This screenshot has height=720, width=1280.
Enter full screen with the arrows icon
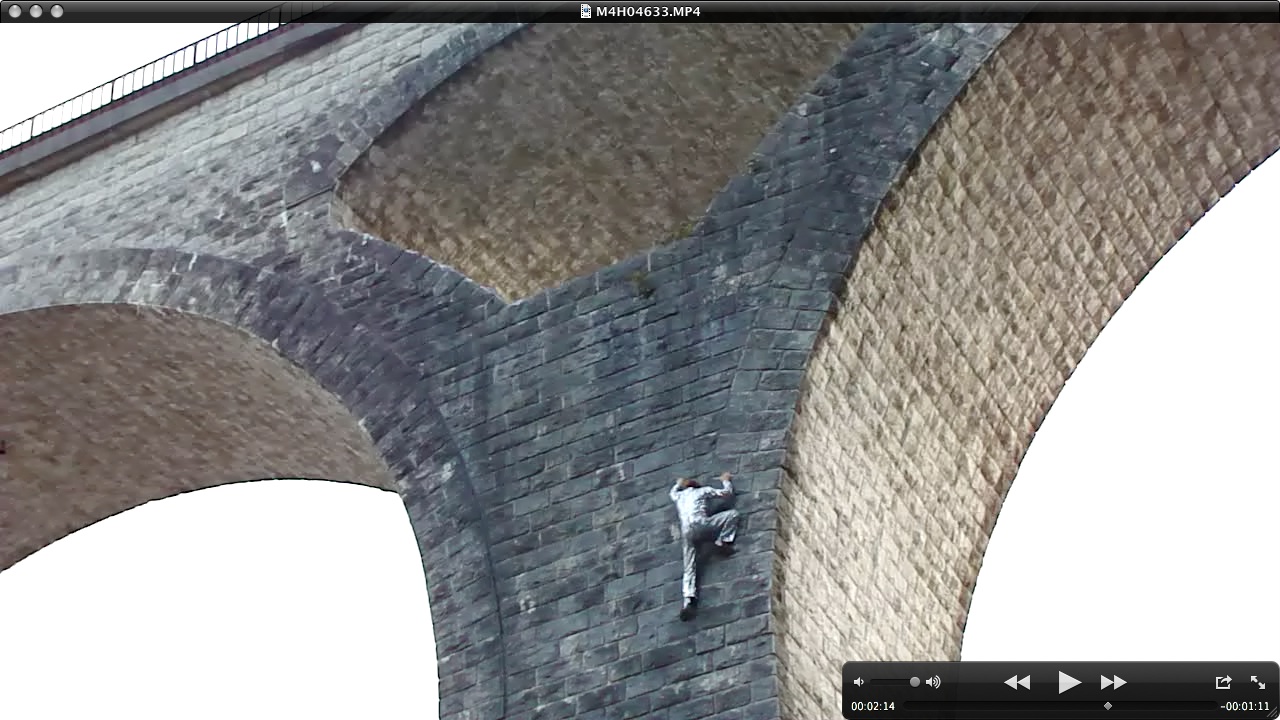(x=1258, y=682)
